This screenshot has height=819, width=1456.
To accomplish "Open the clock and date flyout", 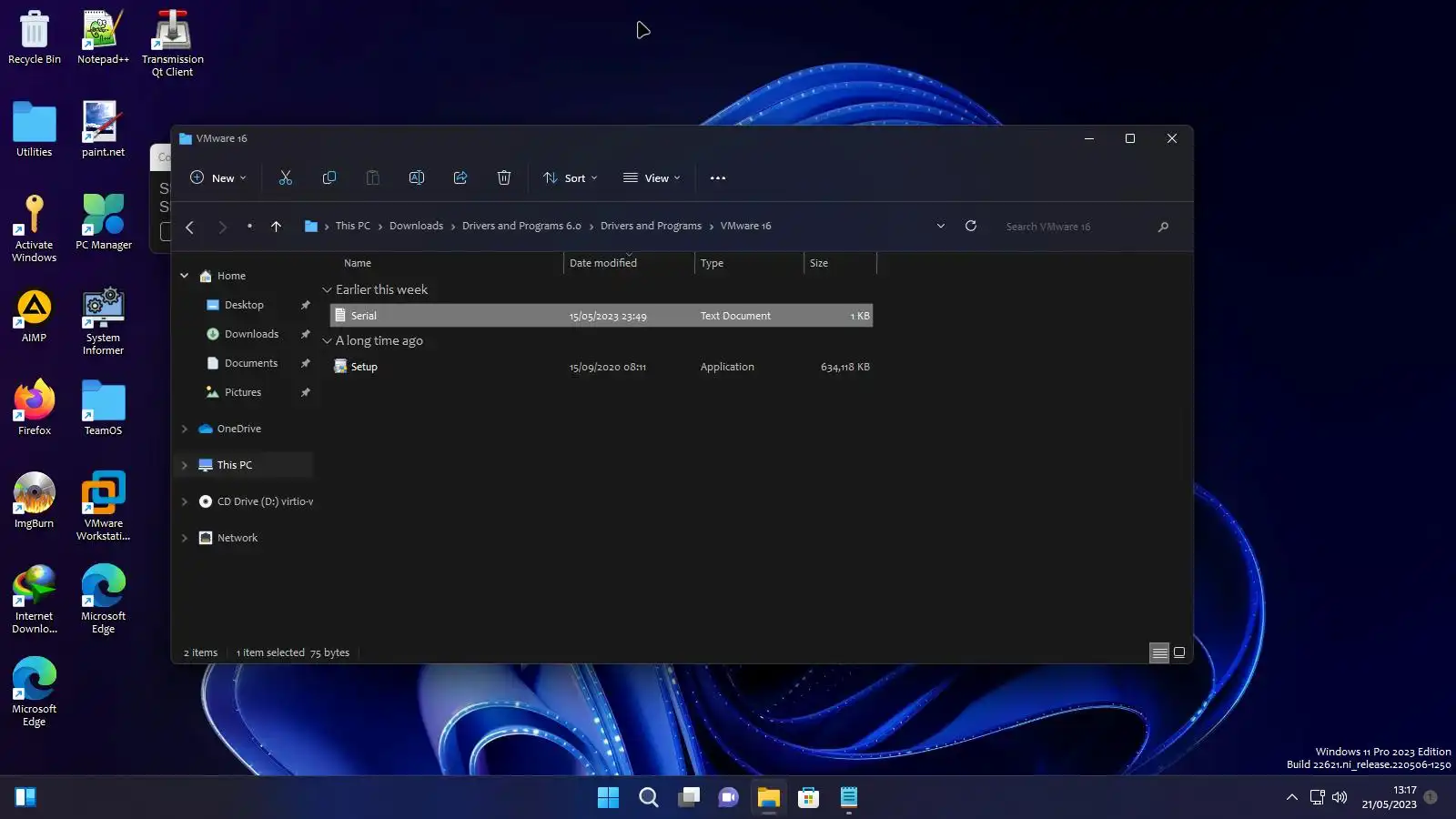I will click(x=1390, y=797).
